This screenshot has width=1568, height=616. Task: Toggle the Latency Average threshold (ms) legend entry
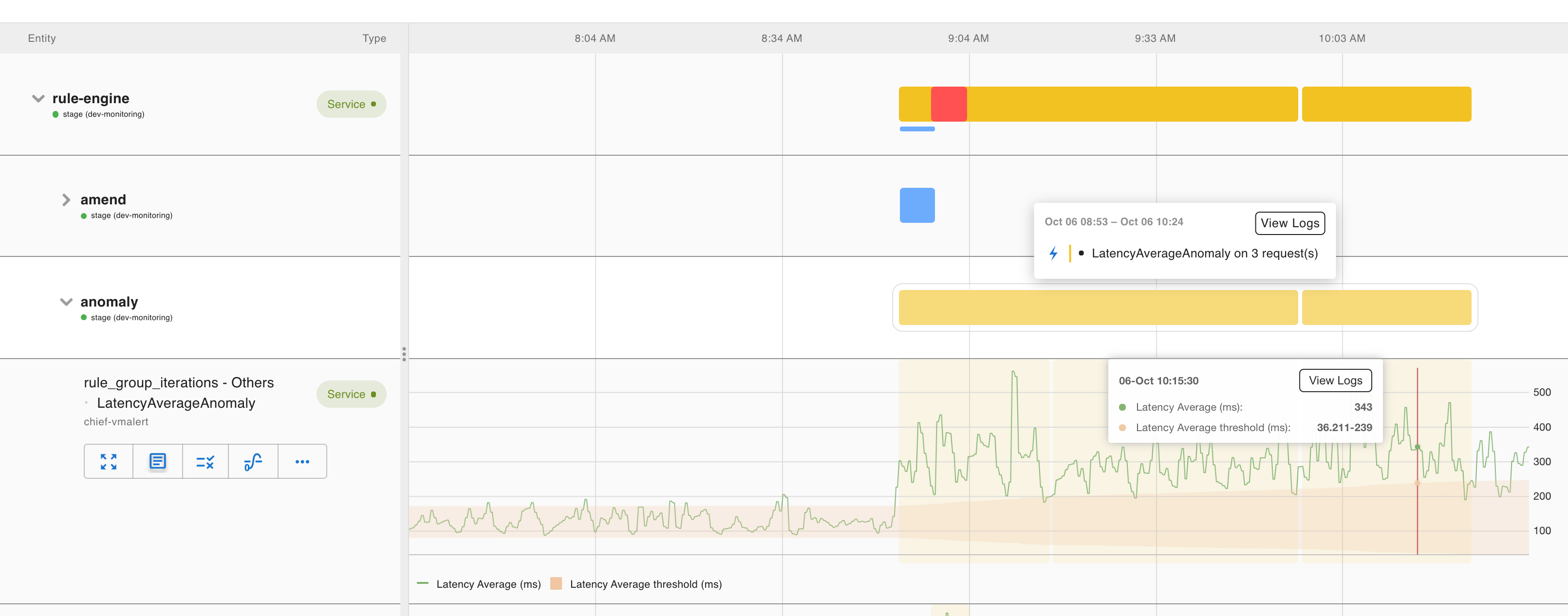point(645,584)
